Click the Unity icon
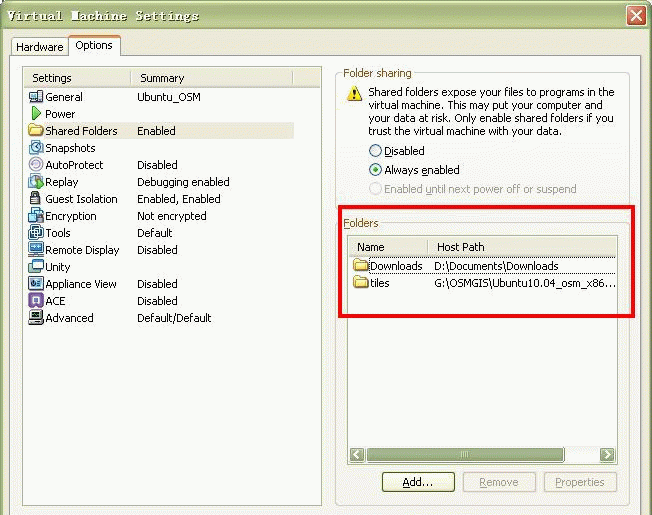 [36, 266]
